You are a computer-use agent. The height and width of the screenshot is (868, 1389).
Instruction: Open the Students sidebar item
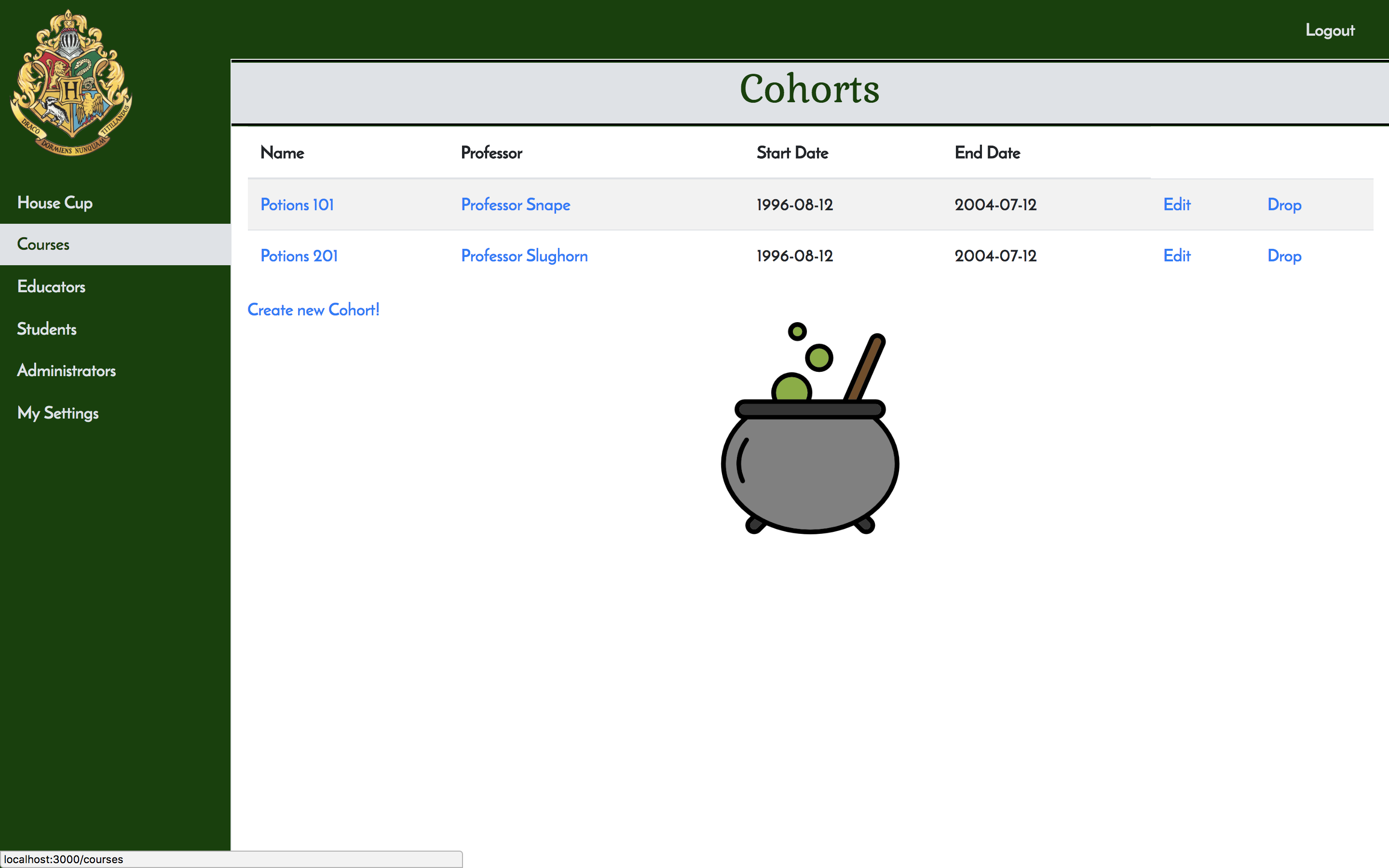[x=47, y=329]
